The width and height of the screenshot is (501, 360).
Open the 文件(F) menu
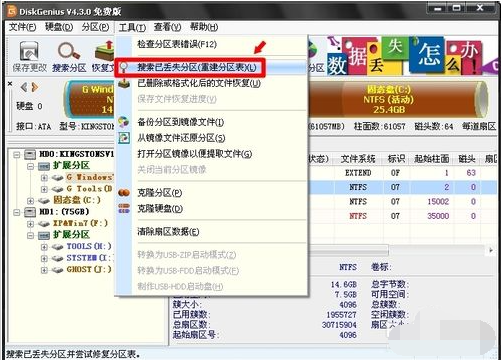[x=22, y=27]
